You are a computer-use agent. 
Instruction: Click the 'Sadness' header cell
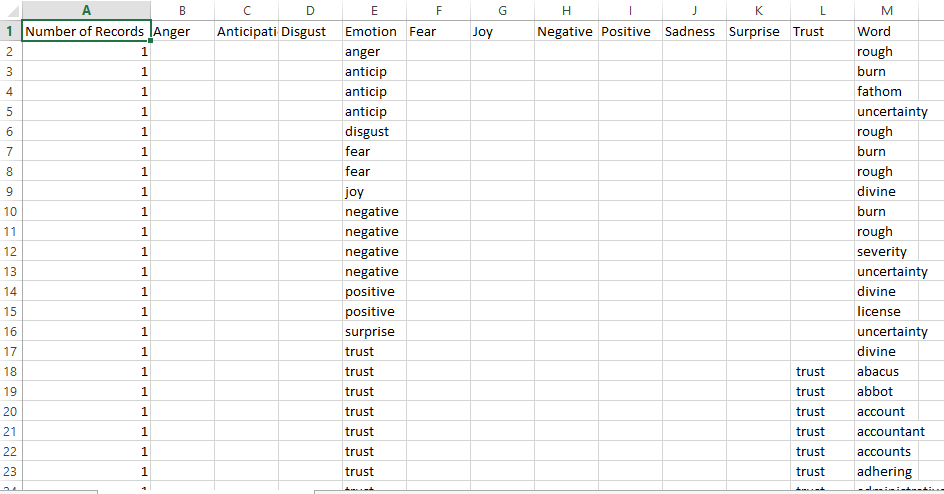pyautogui.click(x=694, y=31)
